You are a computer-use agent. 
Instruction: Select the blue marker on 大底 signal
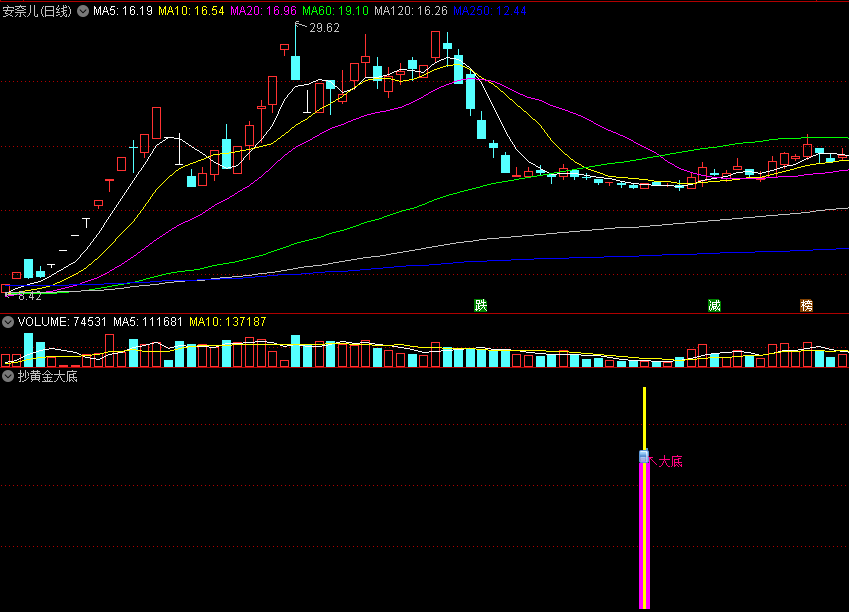644,457
